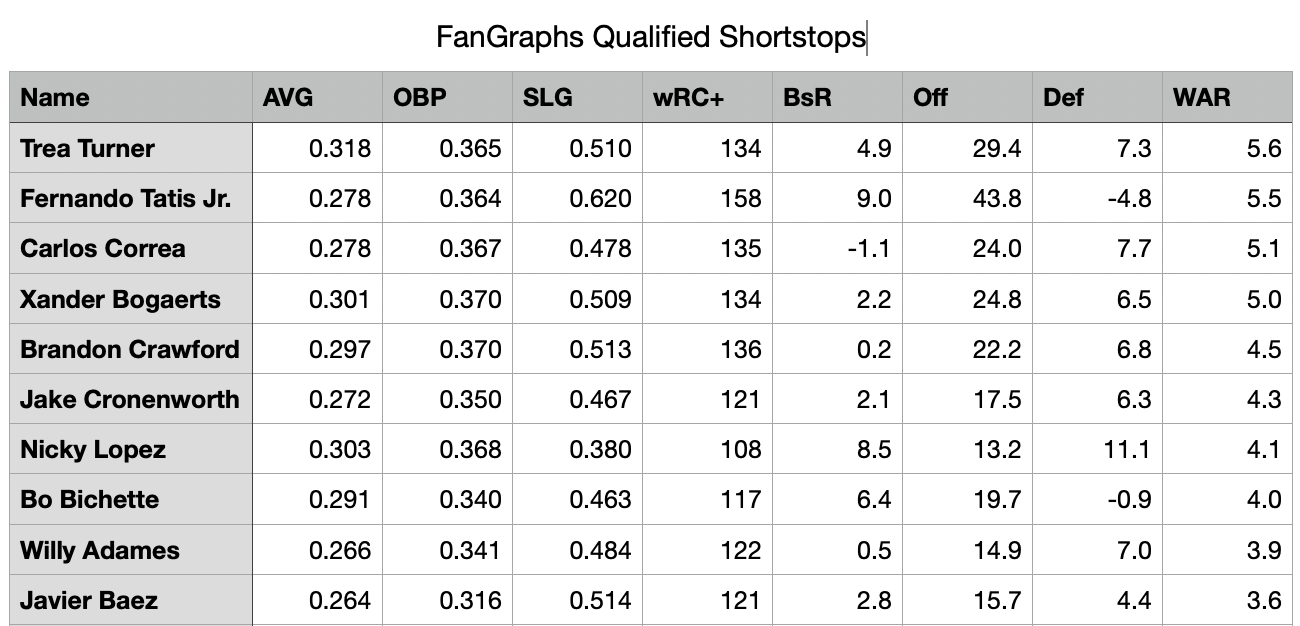Select the Off column header
This screenshot has width=1300, height=626.
point(966,97)
